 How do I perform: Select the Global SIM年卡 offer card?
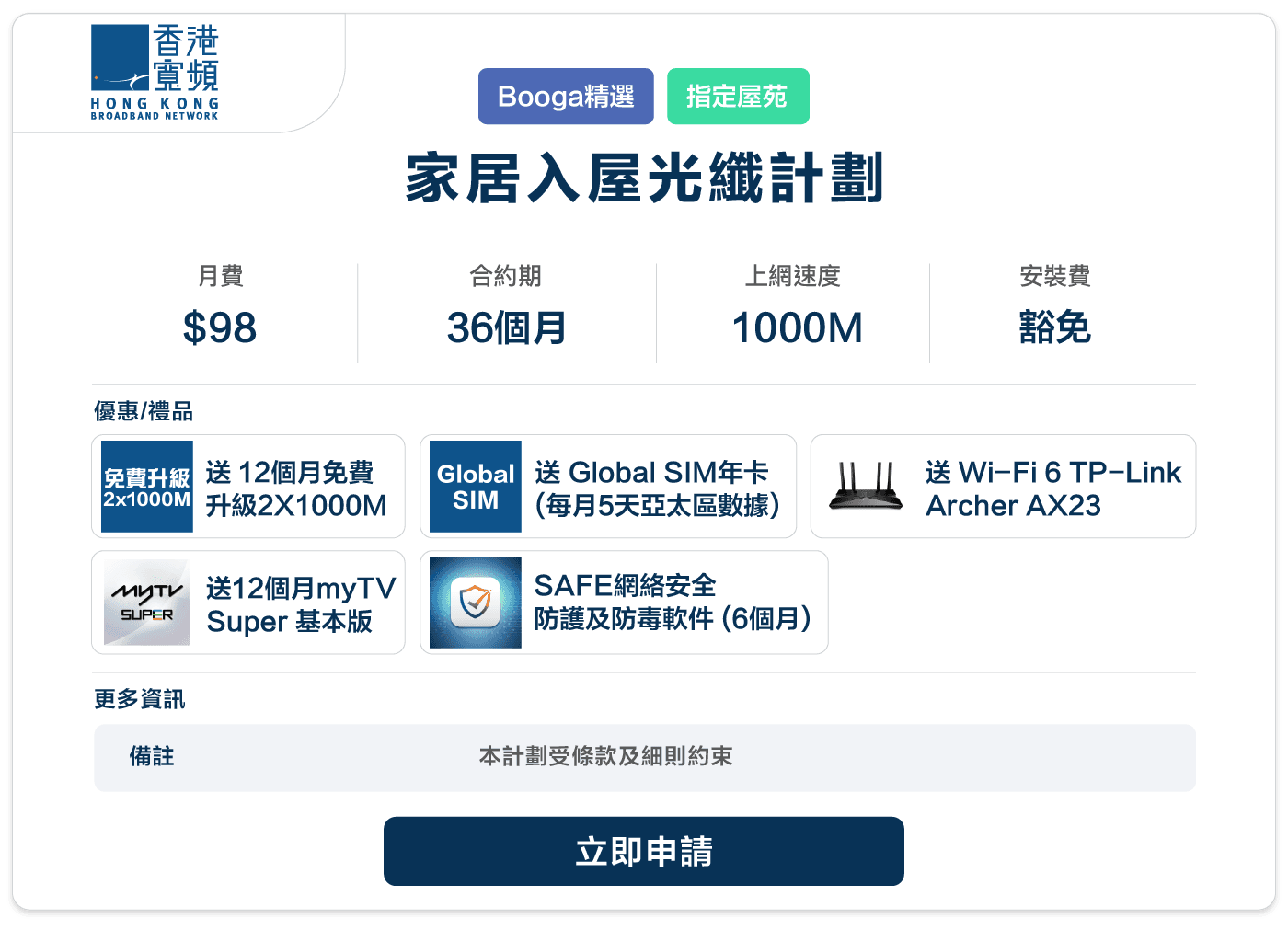609,486
